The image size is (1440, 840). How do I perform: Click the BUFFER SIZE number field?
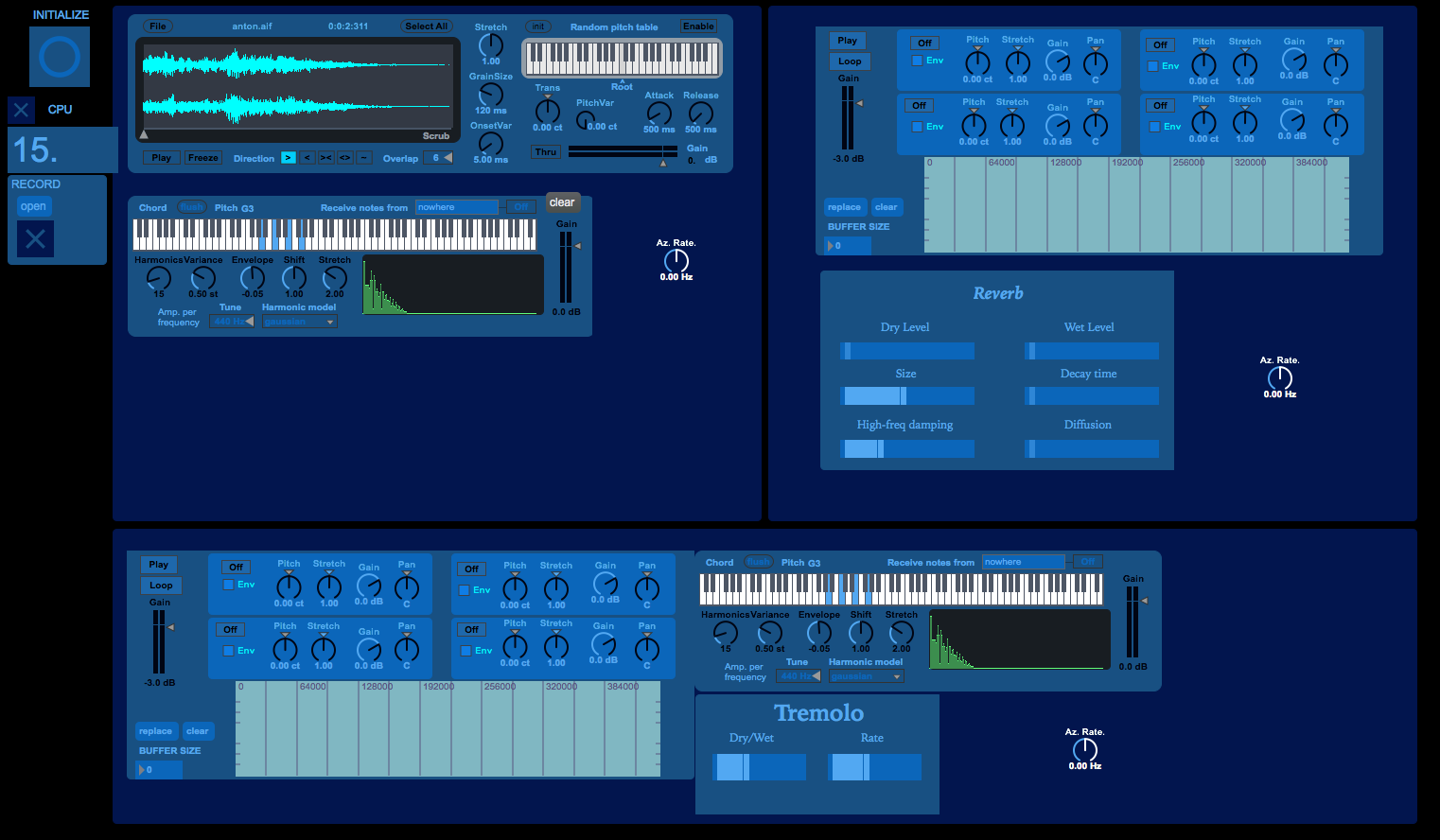(x=847, y=245)
